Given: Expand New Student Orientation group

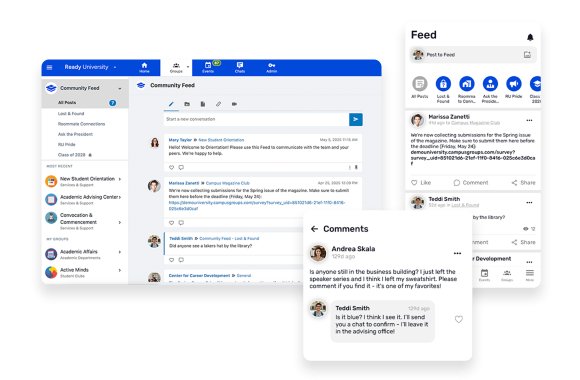Looking at the screenshot, I should [120, 179].
